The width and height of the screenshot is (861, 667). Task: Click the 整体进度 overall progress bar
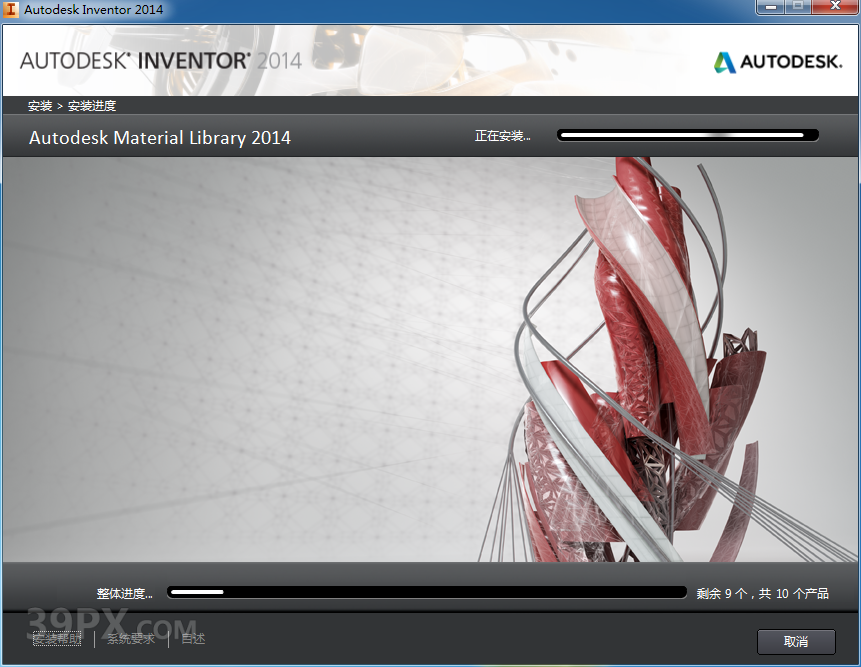click(x=427, y=591)
